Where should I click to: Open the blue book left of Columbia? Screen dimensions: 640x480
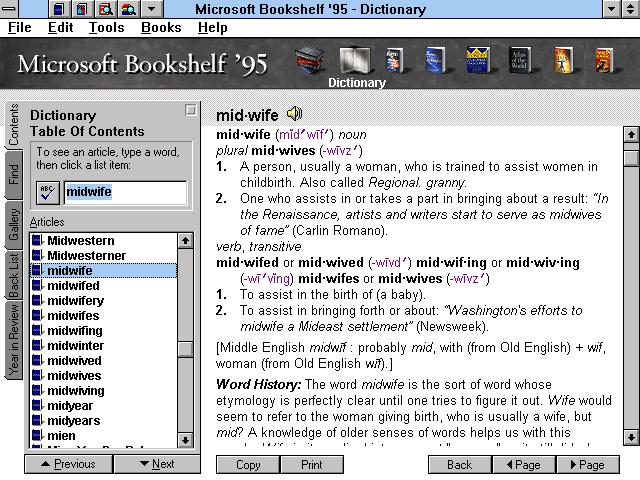point(436,60)
